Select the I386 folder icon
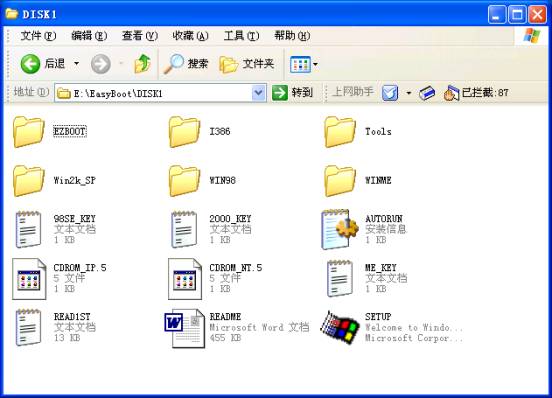This screenshot has height=398, width=552. [x=184, y=132]
